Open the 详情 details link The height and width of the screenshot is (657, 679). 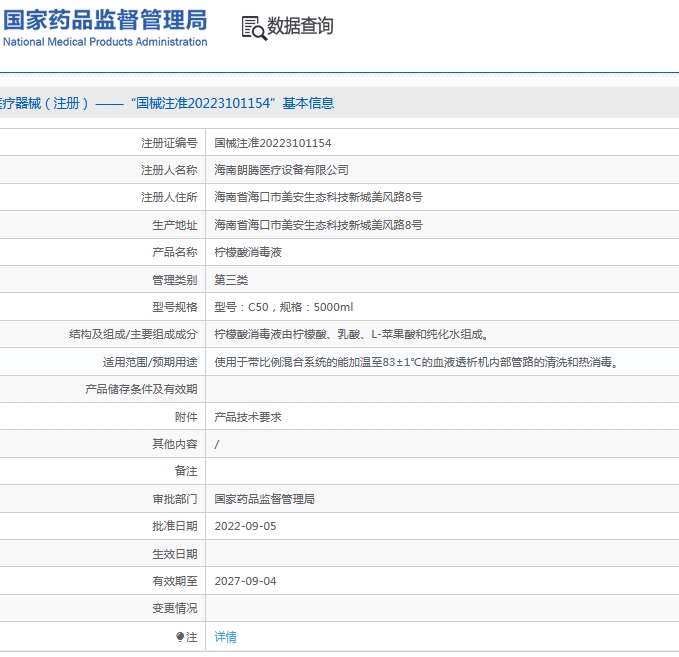coord(226,637)
